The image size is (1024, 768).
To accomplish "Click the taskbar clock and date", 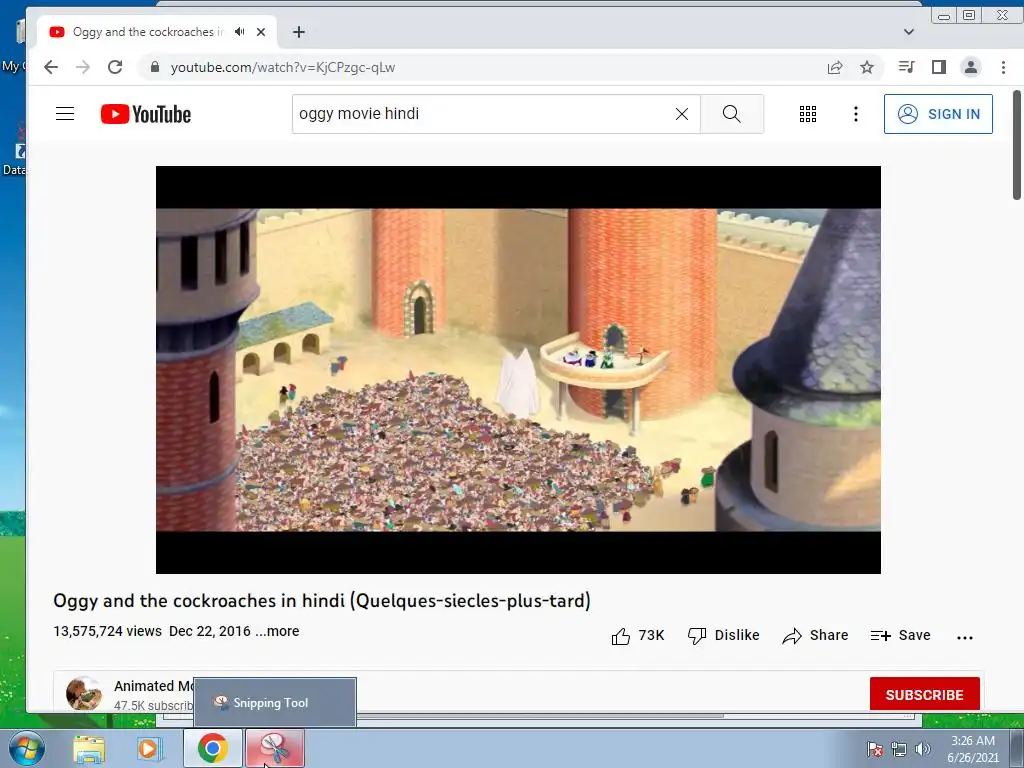I will 972,749.
